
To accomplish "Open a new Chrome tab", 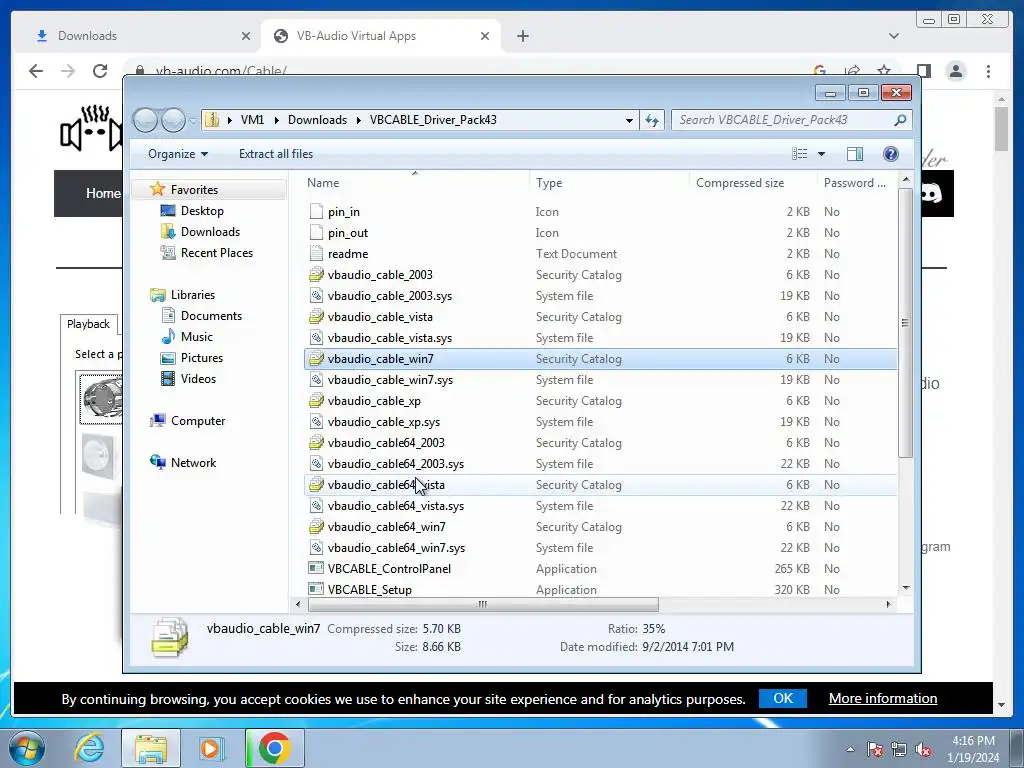I will coord(522,36).
